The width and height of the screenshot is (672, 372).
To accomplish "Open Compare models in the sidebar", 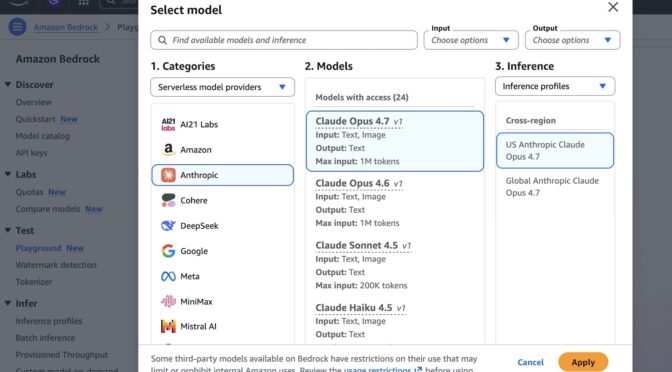I will pyautogui.click(x=48, y=209).
